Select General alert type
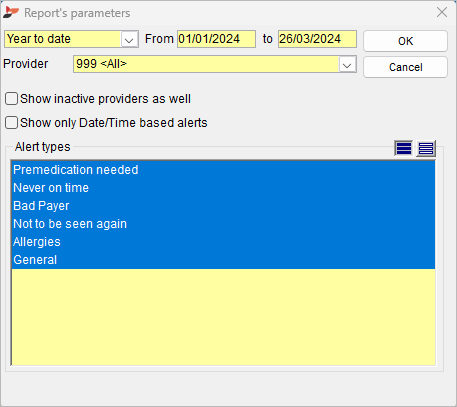457x407 pixels. (223, 260)
